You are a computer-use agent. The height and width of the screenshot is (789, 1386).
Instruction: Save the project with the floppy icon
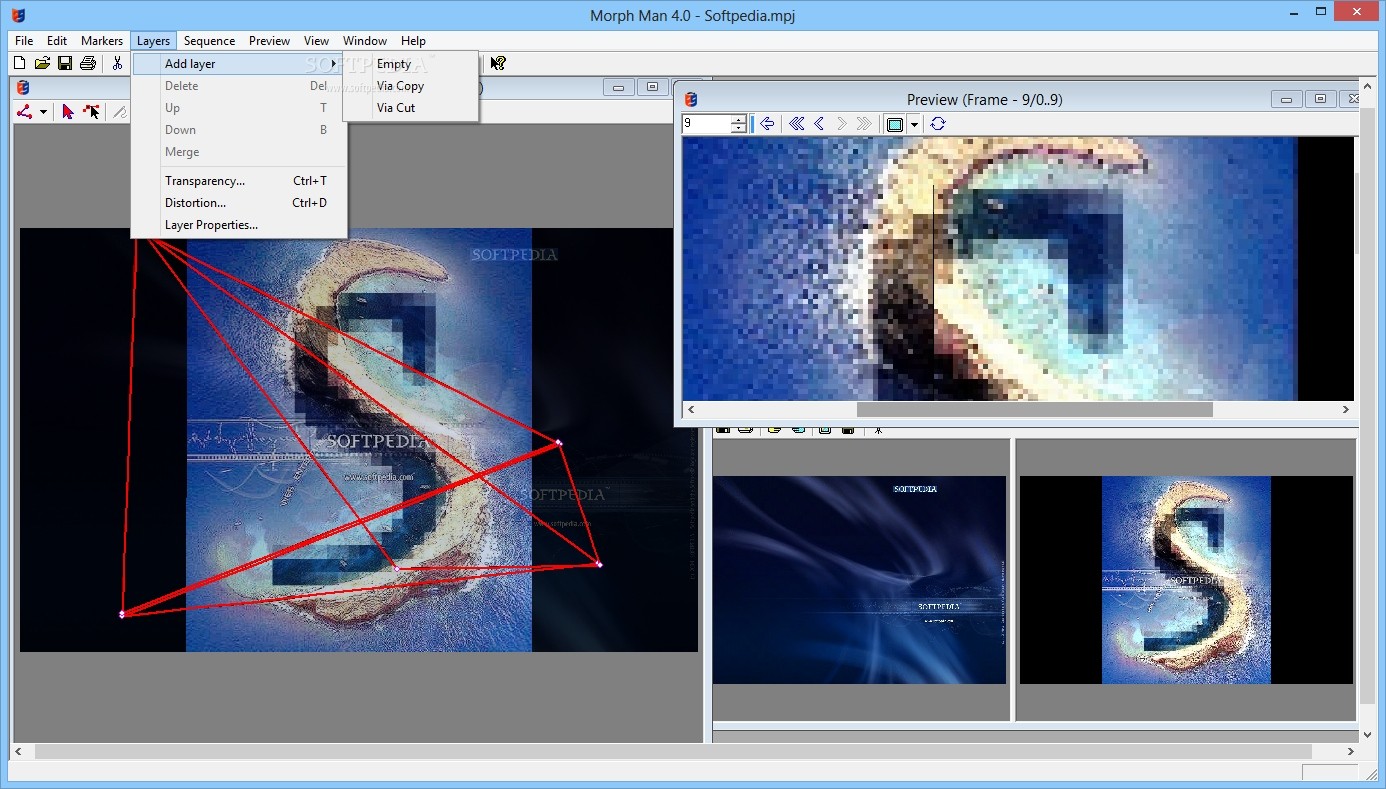click(65, 63)
